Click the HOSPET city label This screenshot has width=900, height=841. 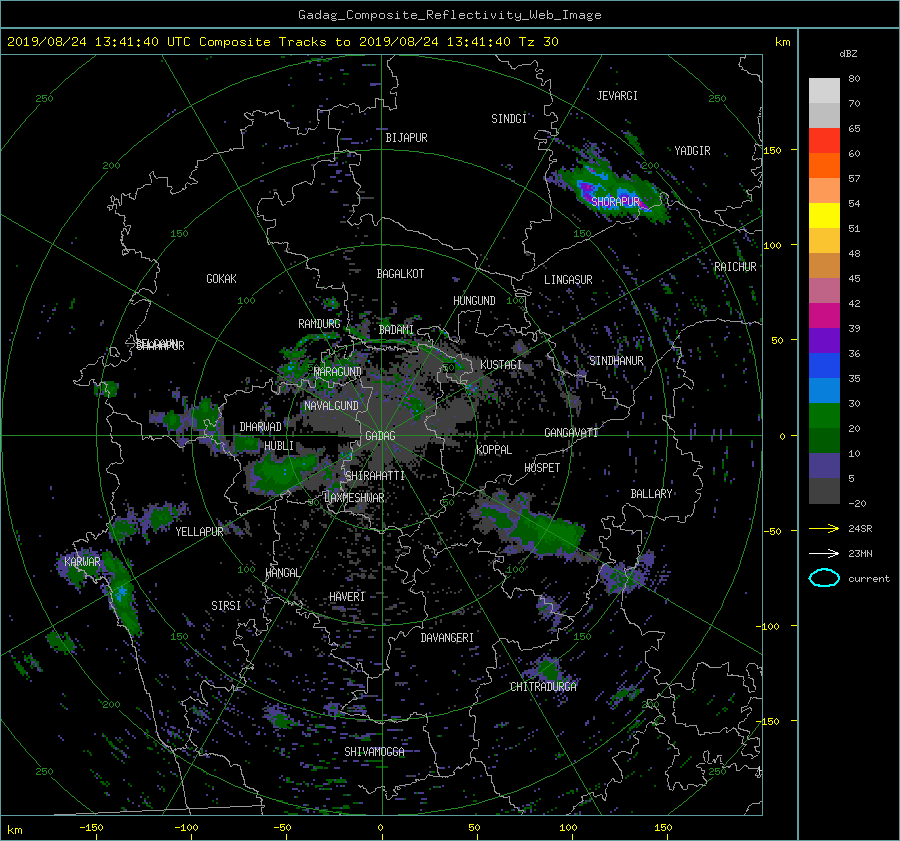[542, 468]
